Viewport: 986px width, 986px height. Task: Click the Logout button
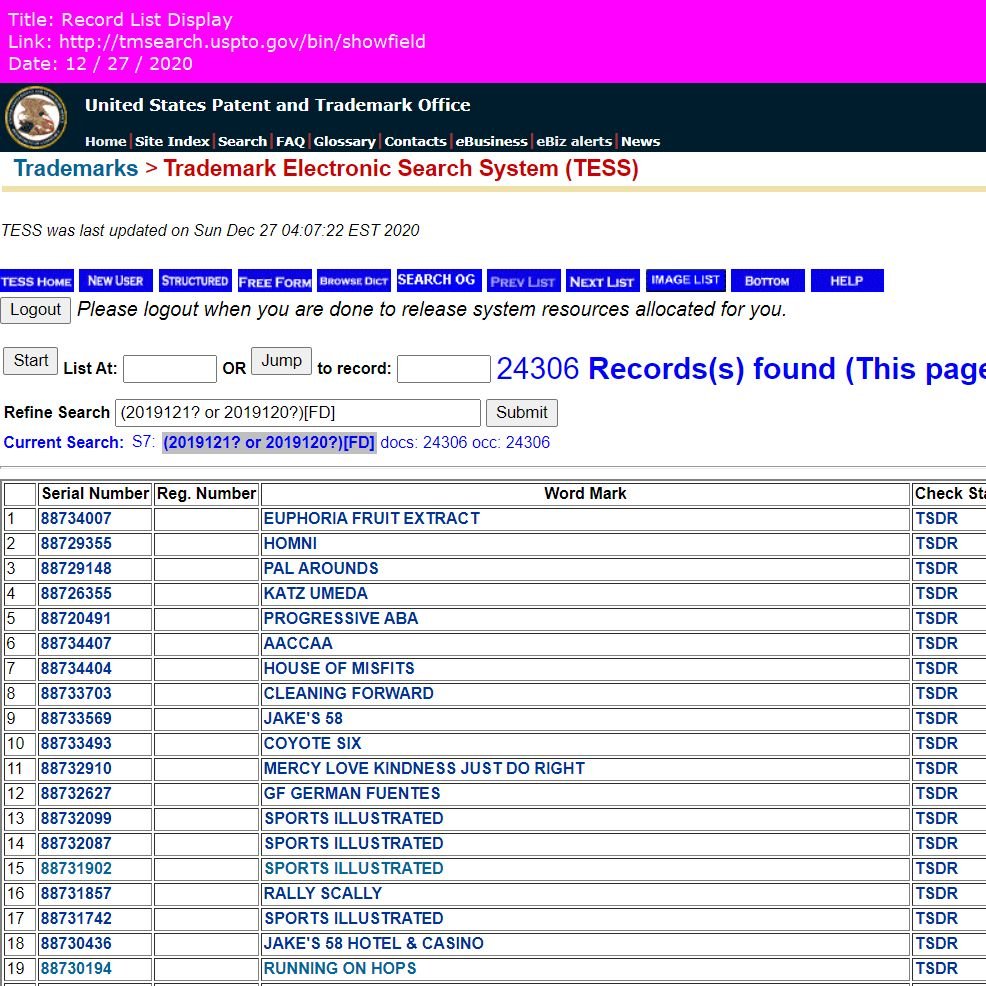click(x=35, y=310)
